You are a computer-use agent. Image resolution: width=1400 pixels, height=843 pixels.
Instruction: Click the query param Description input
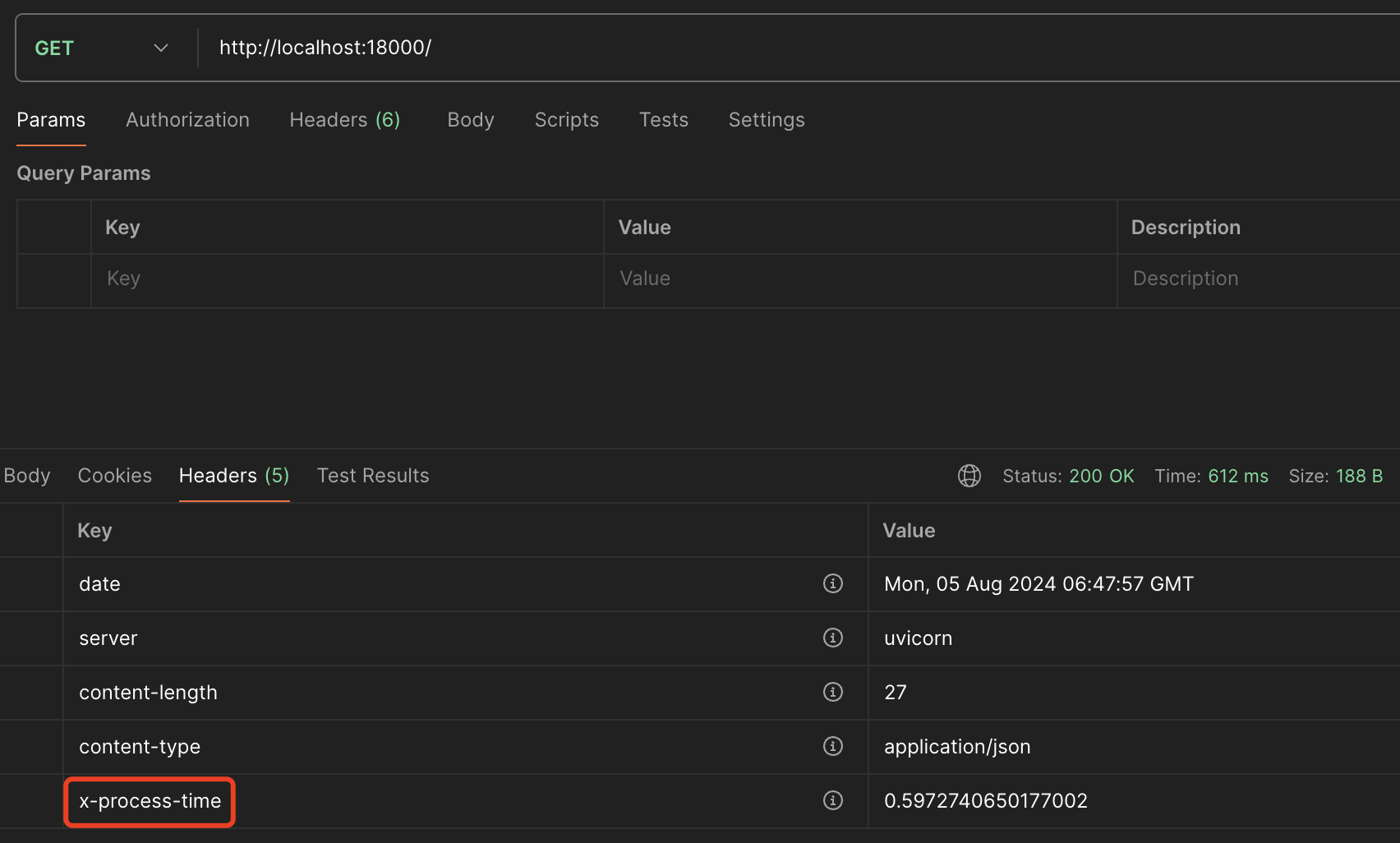tap(1259, 279)
